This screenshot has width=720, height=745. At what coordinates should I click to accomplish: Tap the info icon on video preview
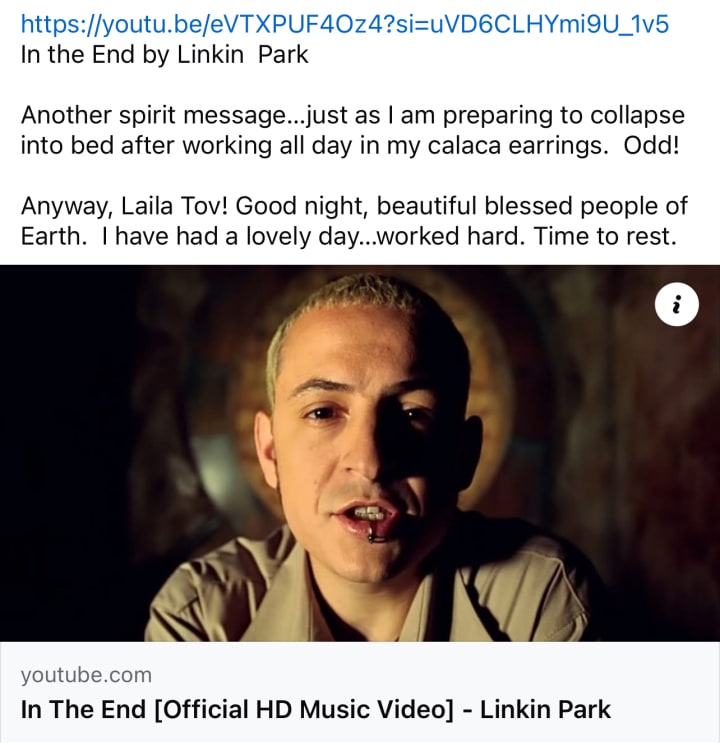[676, 304]
